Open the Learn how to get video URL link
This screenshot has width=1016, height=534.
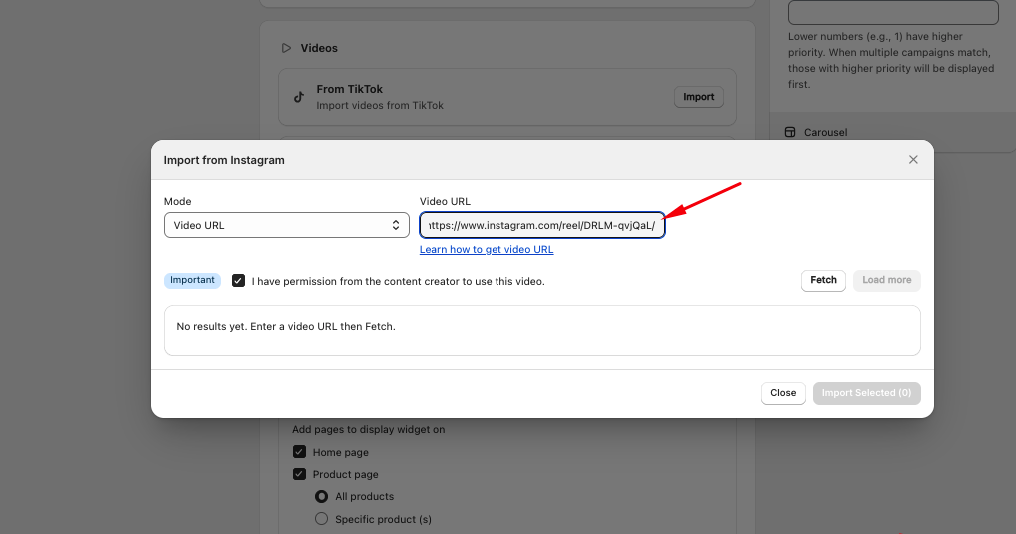[x=487, y=250]
